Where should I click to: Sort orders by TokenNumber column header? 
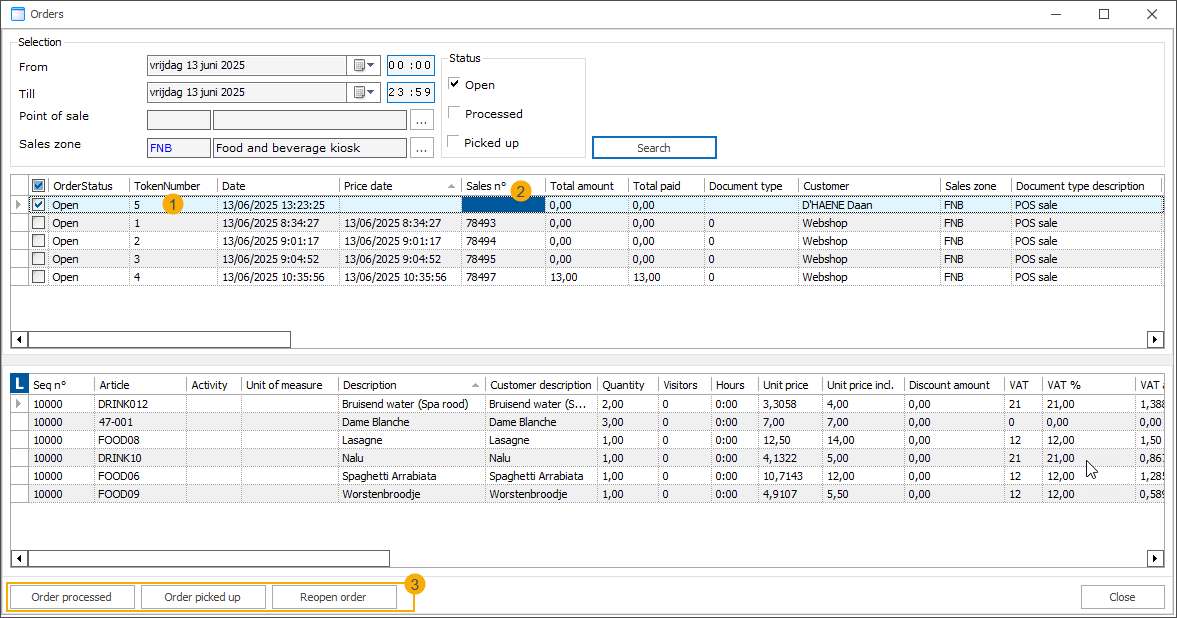167,186
